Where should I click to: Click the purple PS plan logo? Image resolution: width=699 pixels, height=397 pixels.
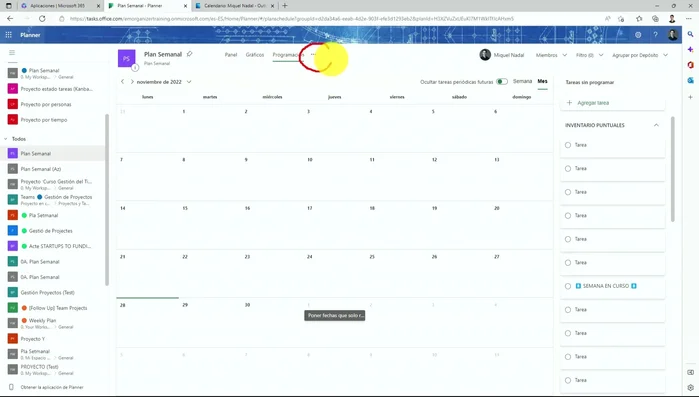(127, 58)
